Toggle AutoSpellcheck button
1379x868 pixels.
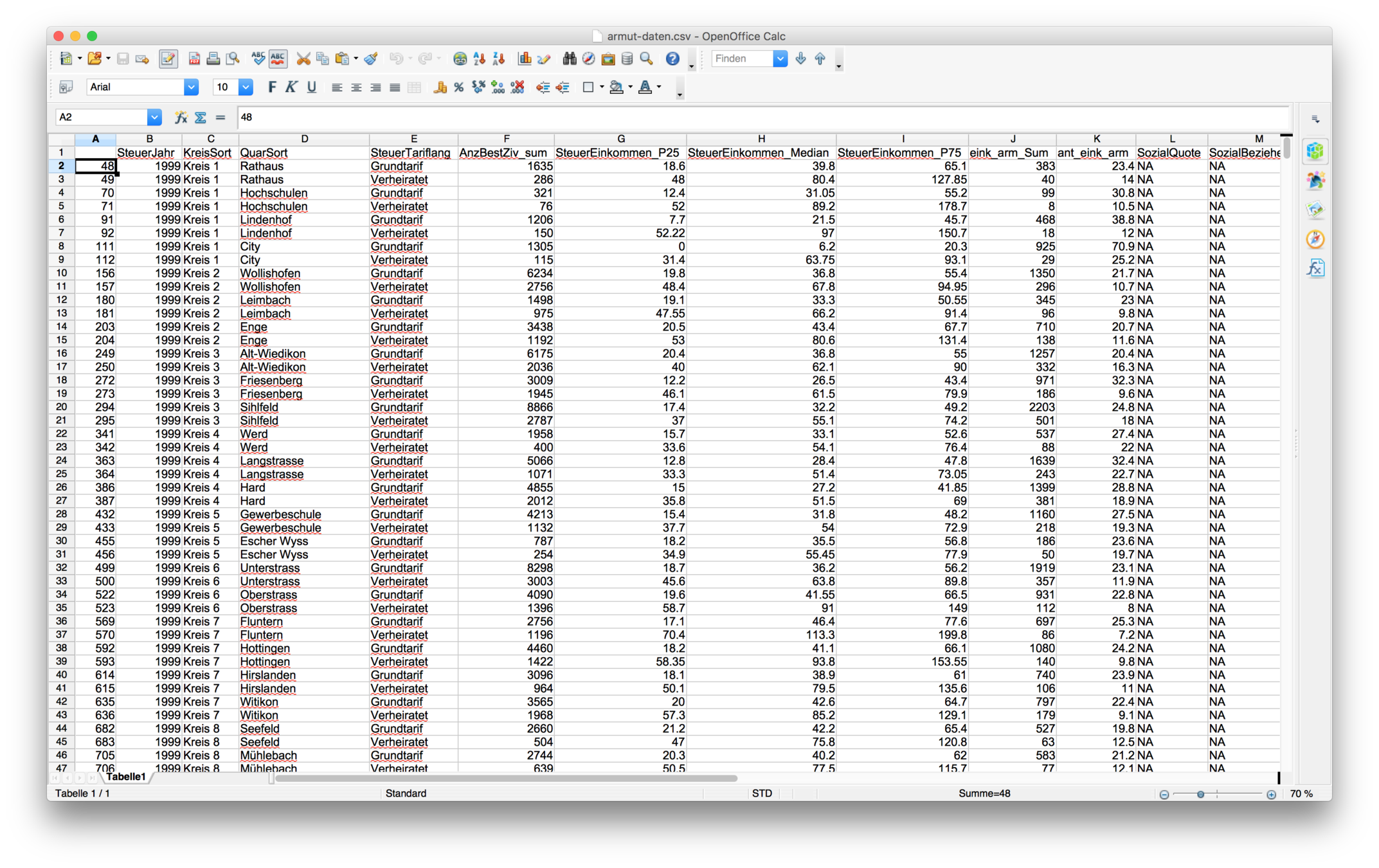(x=278, y=59)
